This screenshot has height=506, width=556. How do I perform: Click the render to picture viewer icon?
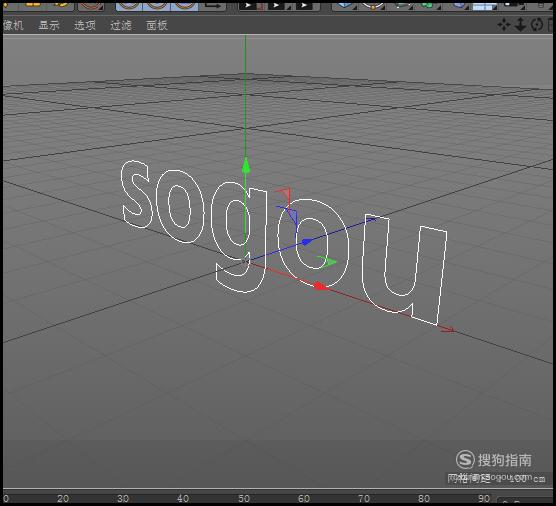(278, 5)
